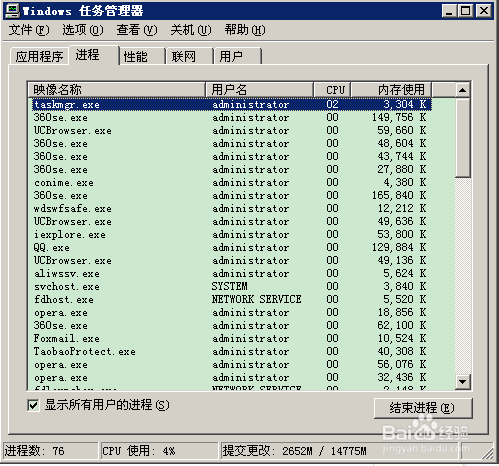Select opera.exe using 32,436 K
The height and width of the screenshot is (466, 499).
(x=232, y=377)
